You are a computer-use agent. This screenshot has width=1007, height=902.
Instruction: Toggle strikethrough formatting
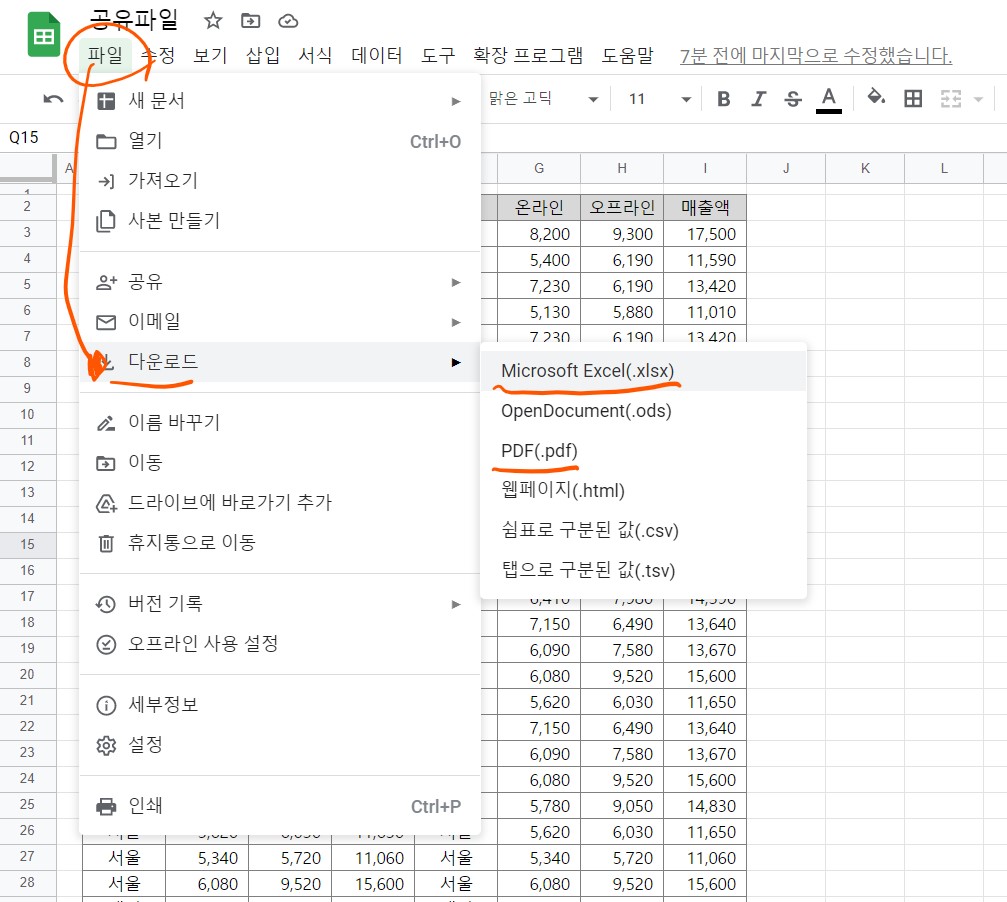click(x=793, y=98)
